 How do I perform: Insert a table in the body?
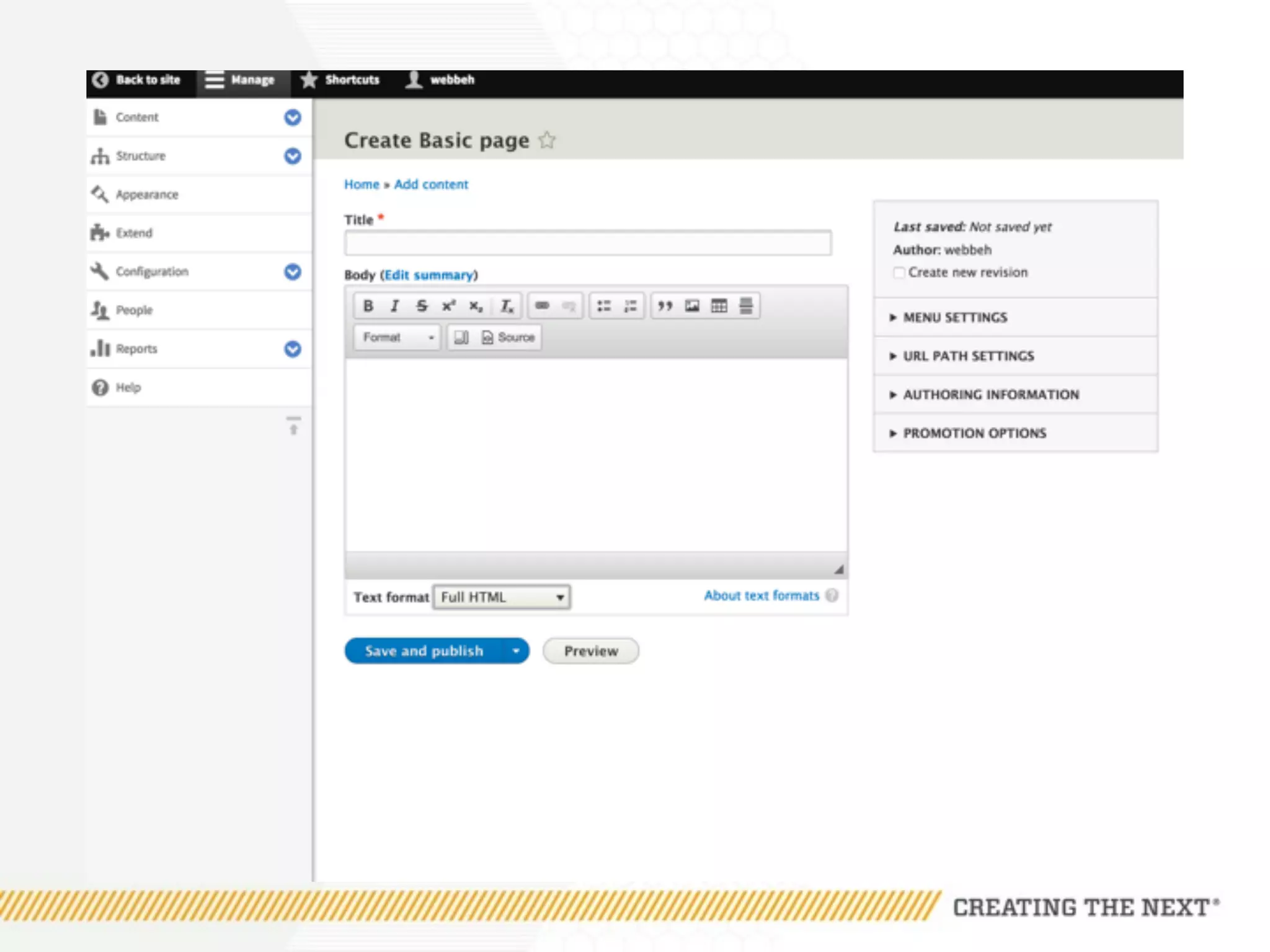[719, 306]
